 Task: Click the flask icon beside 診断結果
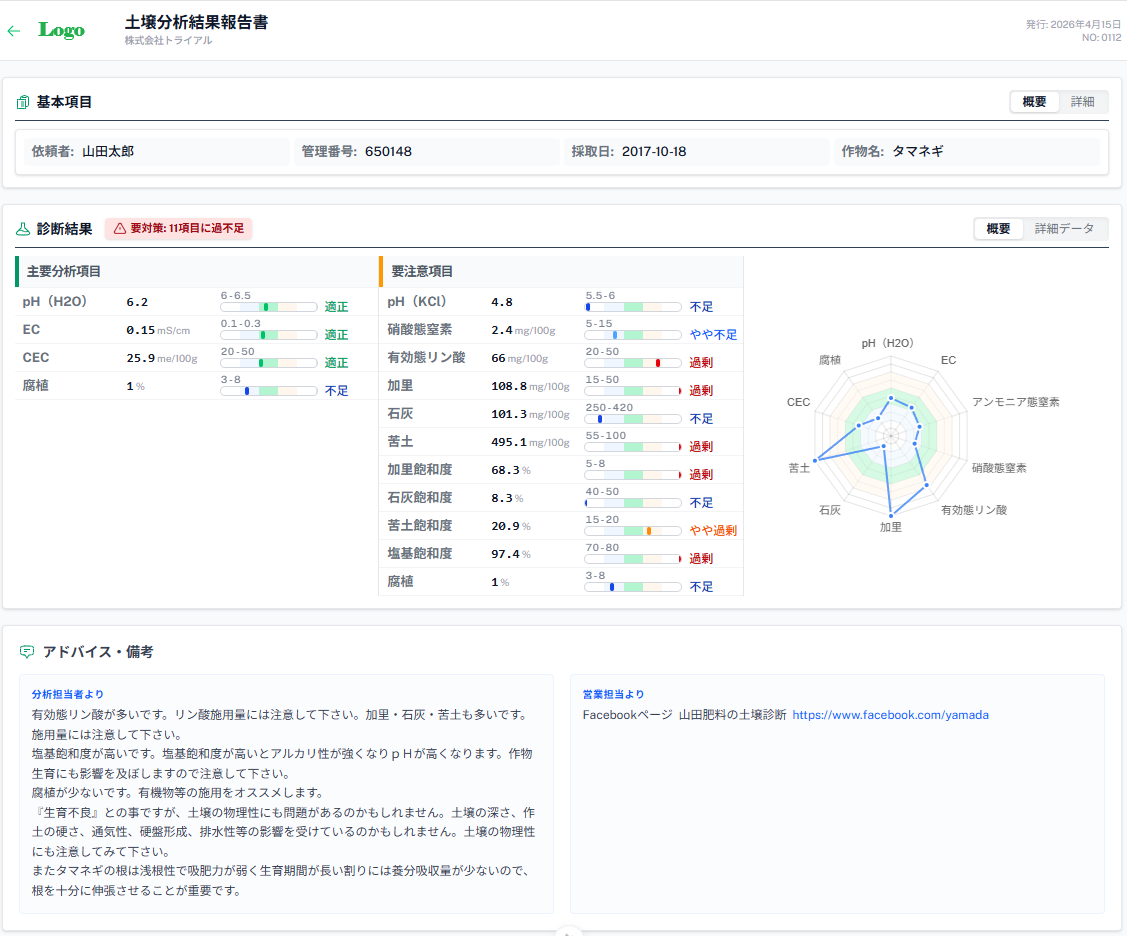pos(23,229)
